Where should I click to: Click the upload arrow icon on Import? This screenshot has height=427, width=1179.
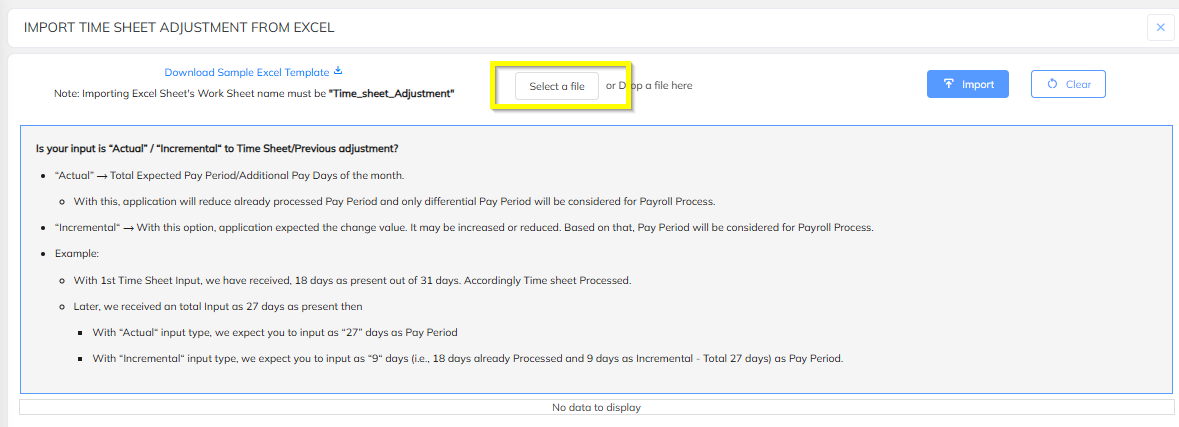pyautogui.click(x=949, y=84)
